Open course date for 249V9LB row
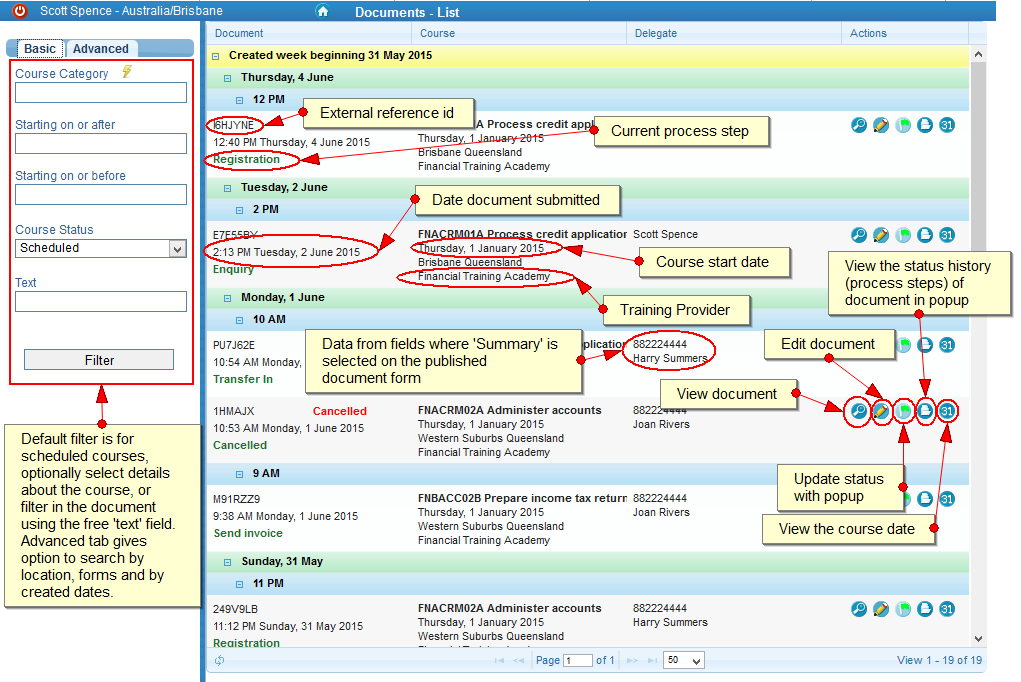Image resolution: width=1021 pixels, height=682 pixels. [x=947, y=609]
